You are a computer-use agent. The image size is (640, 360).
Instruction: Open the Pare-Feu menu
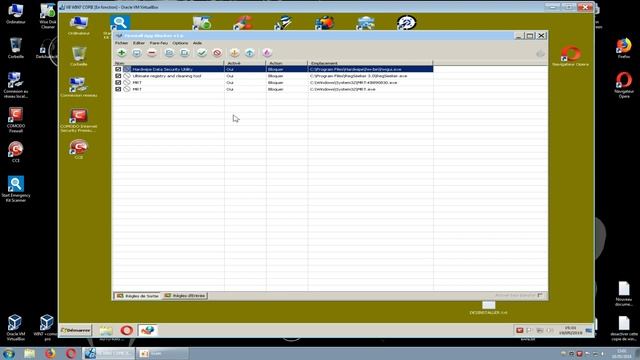(x=159, y=43)
